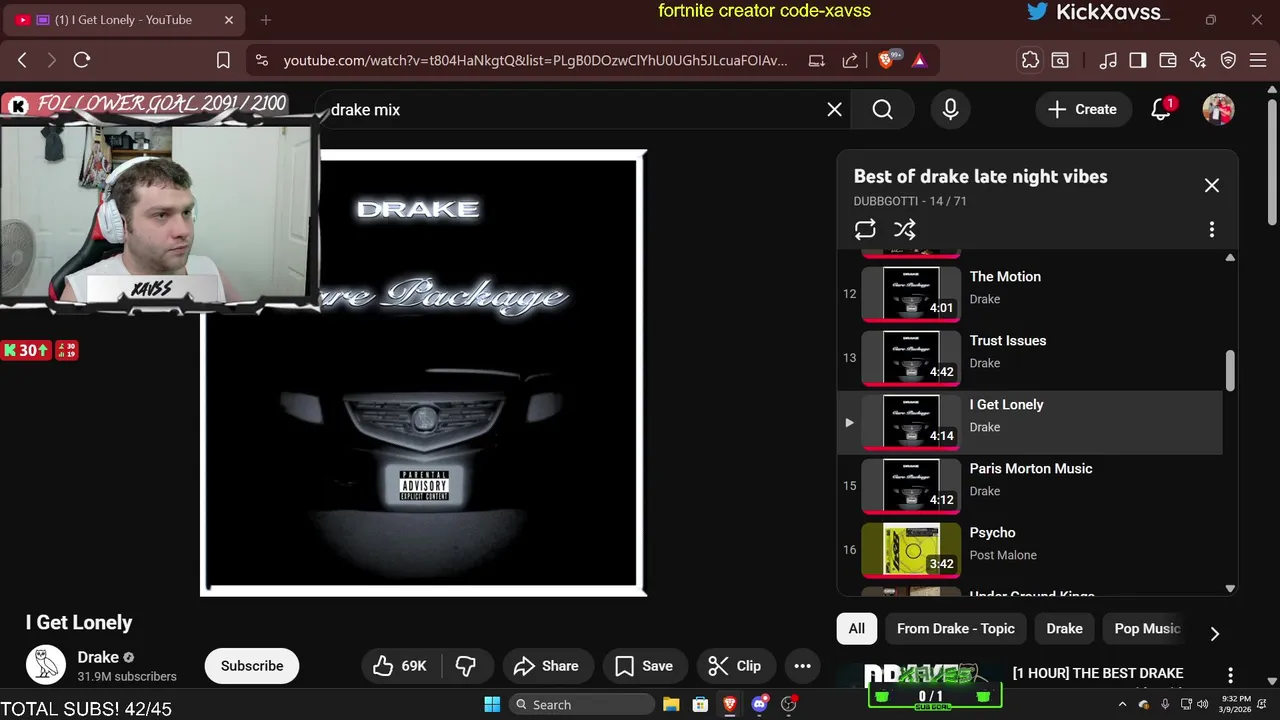
Task: Toggle the playlist shuffle icon
Action: click(905, 229)
